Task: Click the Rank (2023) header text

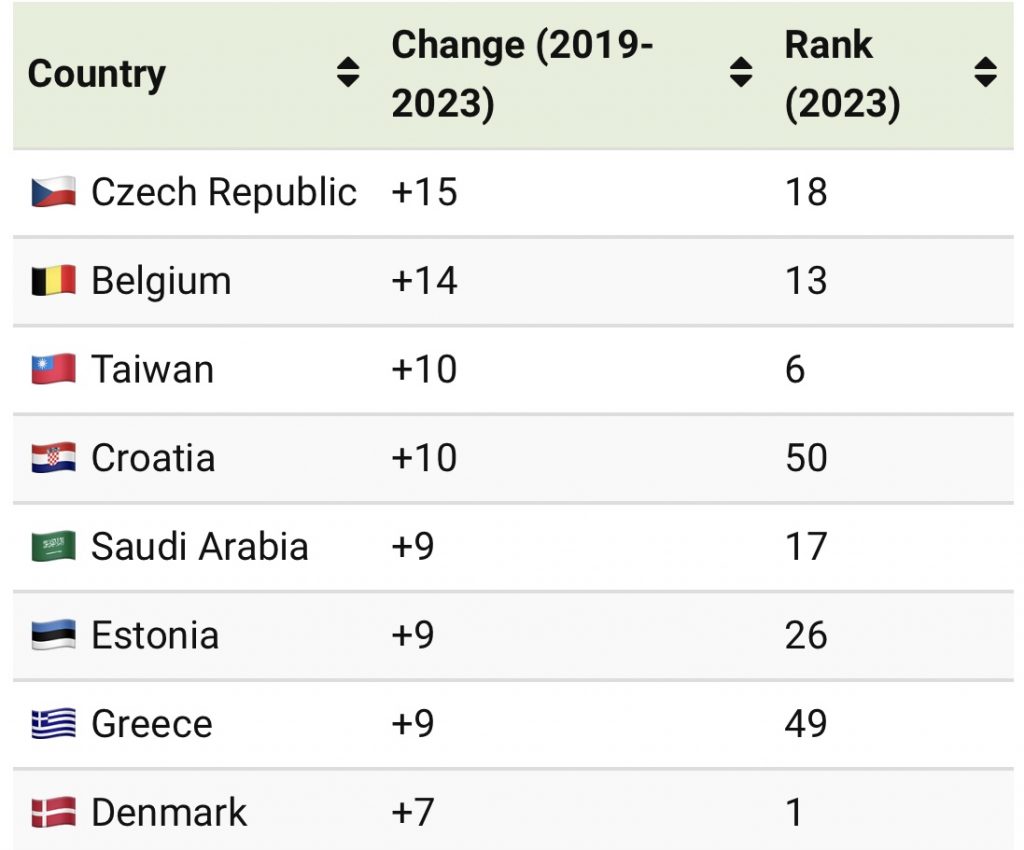Action: [x=842, y=74]
